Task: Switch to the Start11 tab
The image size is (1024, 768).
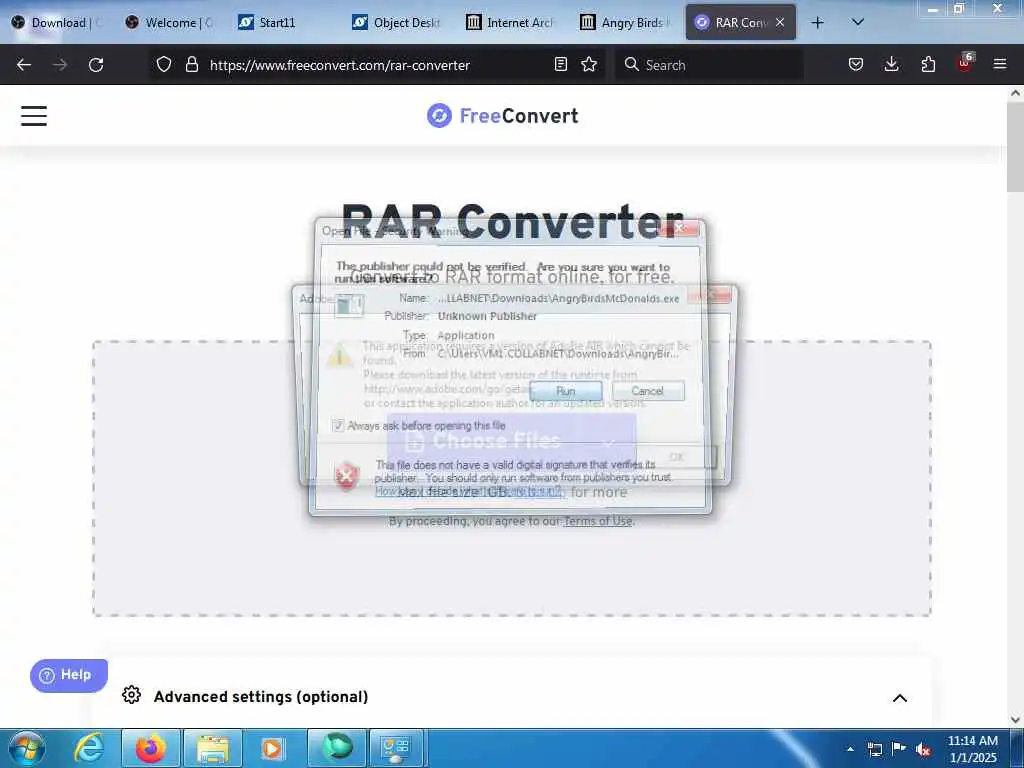Action: pos(285,23)
